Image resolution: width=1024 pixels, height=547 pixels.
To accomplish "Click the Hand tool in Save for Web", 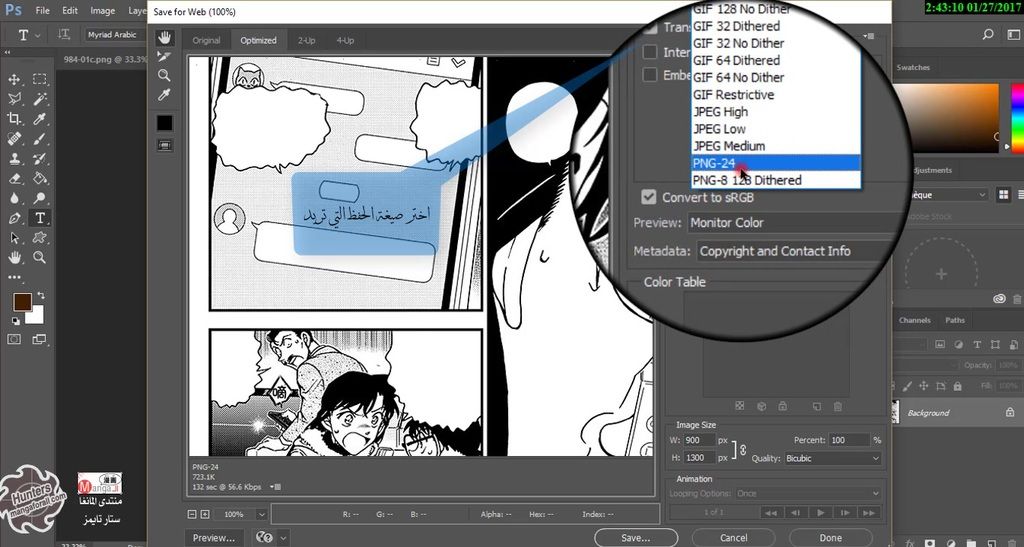I will tap(165, 37).
